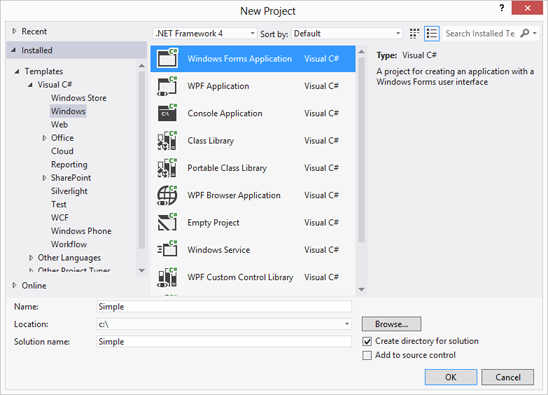Click the search magnifier icon
This screenshot has height=395, width=548.
click(525, 33)
